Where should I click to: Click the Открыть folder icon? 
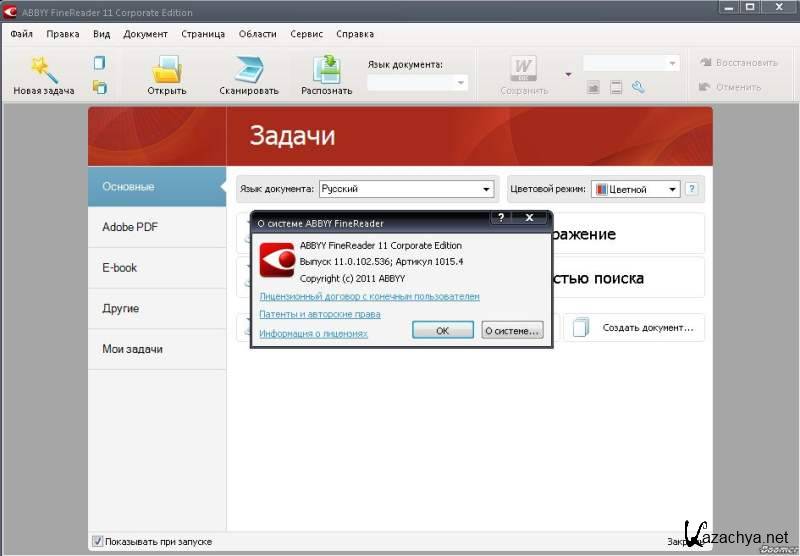tap(166, 68)
